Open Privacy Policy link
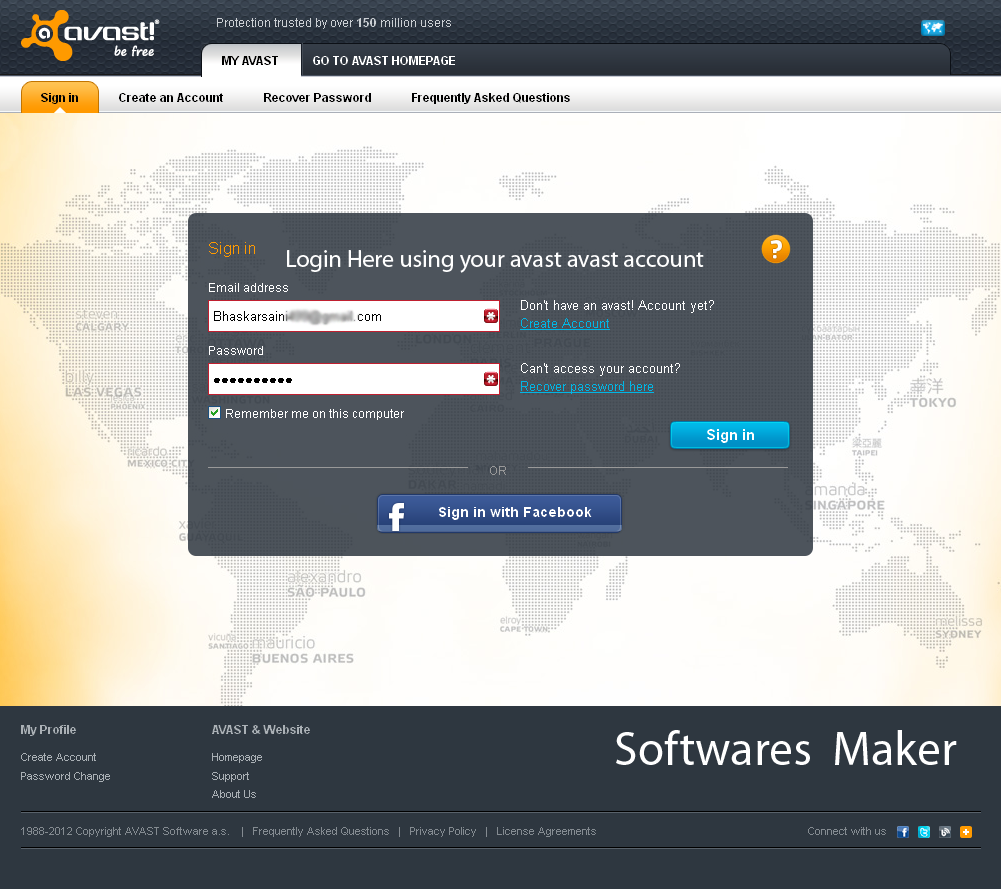The image size is (1001, 889). (442, 831)
